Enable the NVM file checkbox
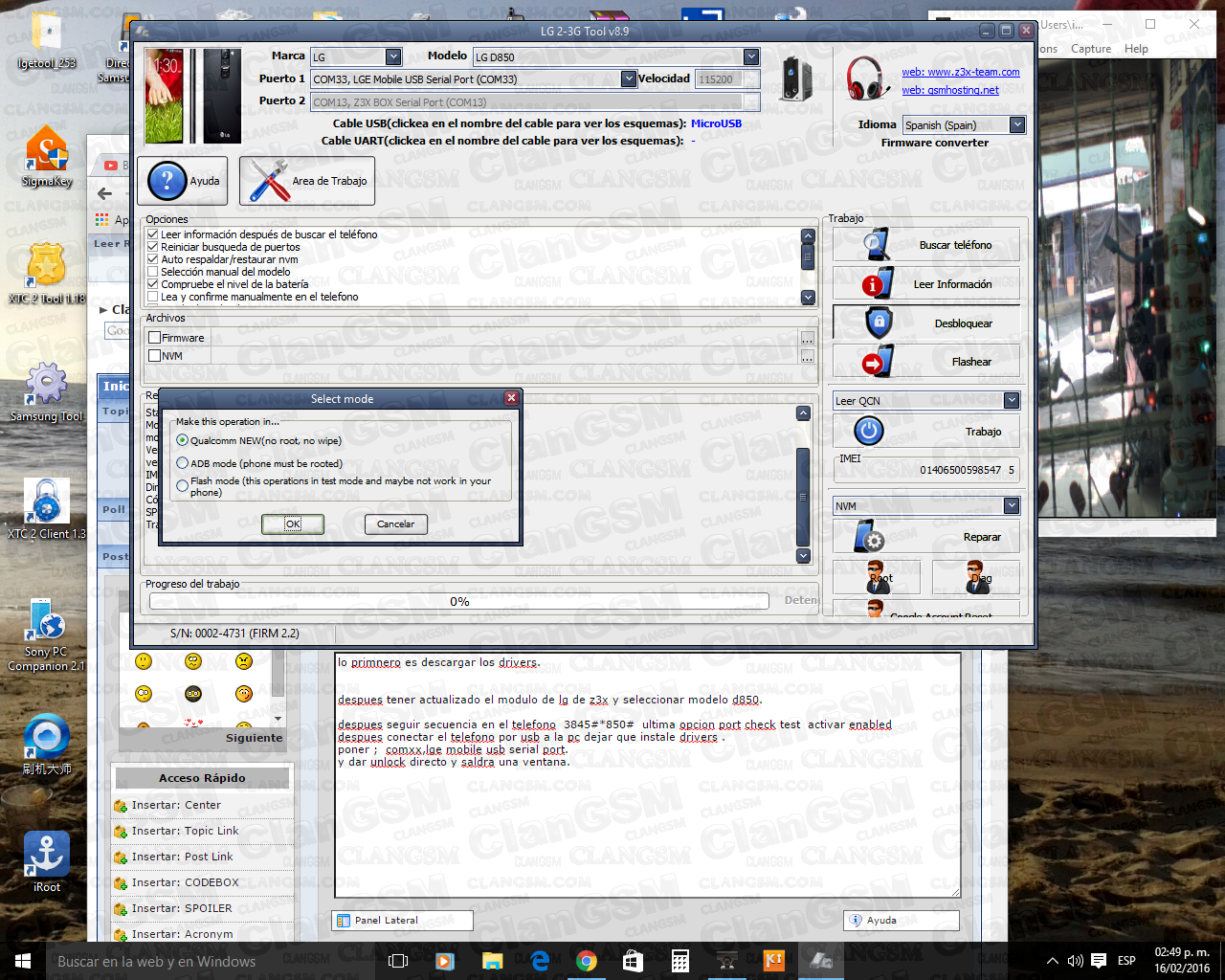 [154, 356]
